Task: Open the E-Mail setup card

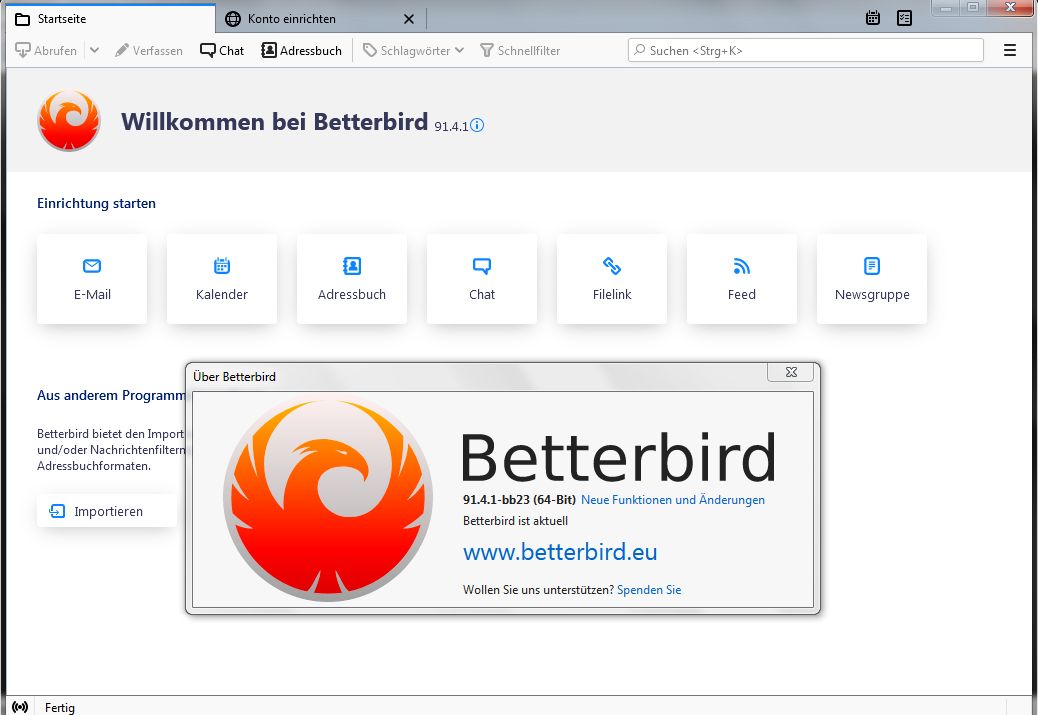Action: click(x=92, y=279)
